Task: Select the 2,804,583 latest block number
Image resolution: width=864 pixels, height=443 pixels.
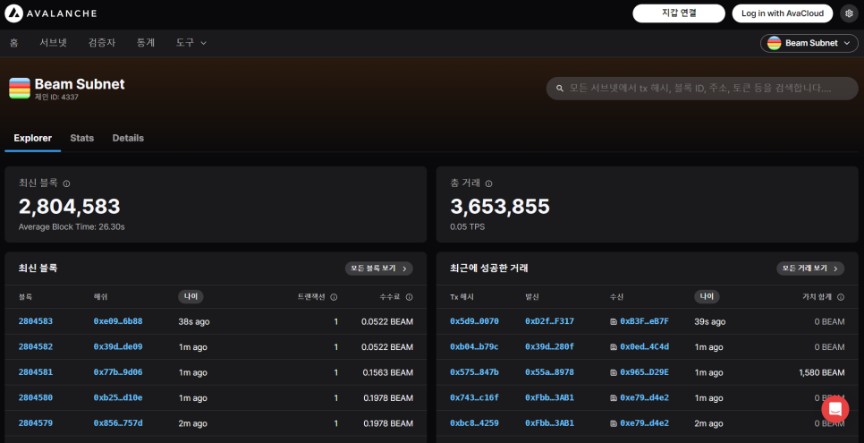Action: [x=69, y=206]
